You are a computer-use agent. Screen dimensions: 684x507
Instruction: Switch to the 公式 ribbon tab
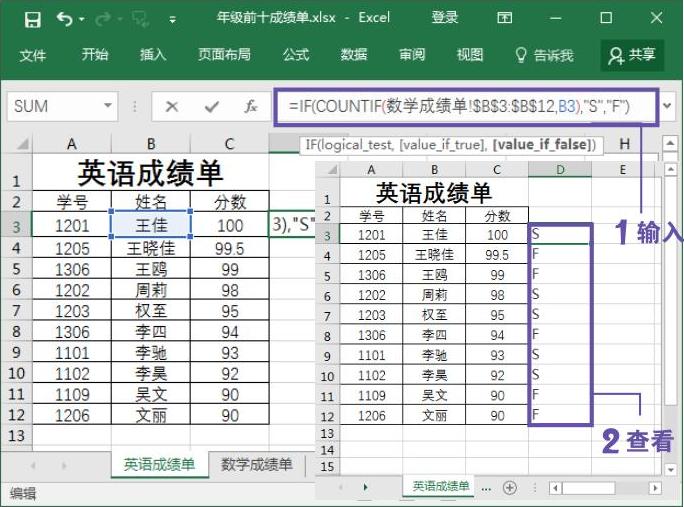click(296, 55)
